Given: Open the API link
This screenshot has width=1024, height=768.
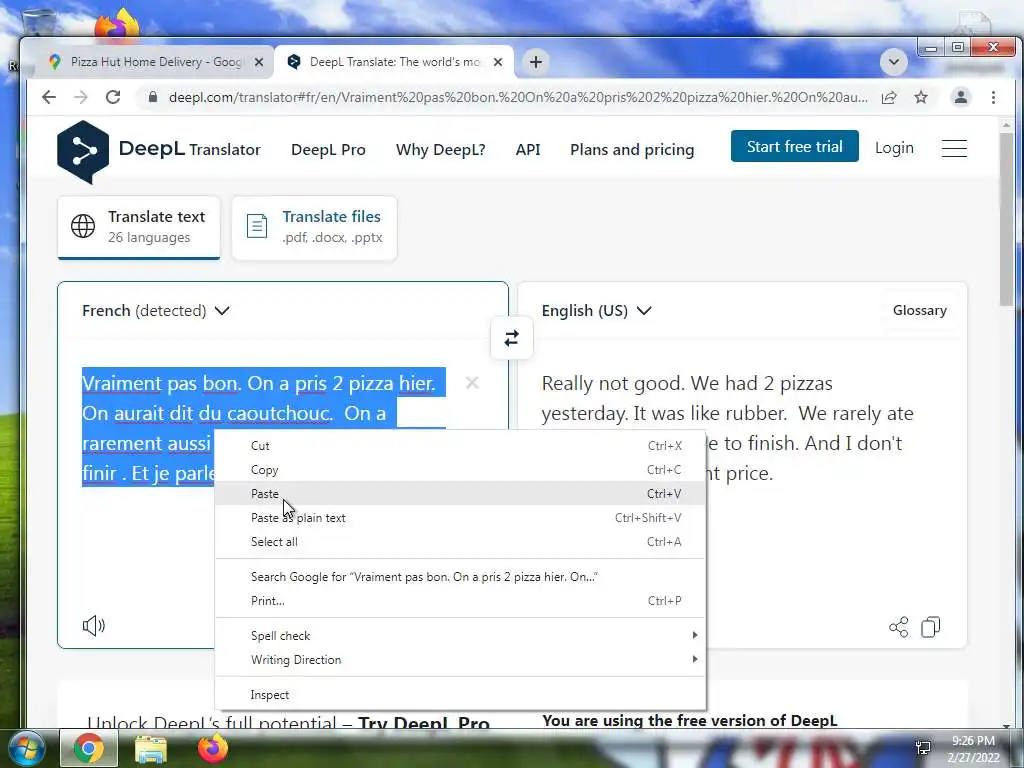Looking at the screenshot, I should [528, 150].
